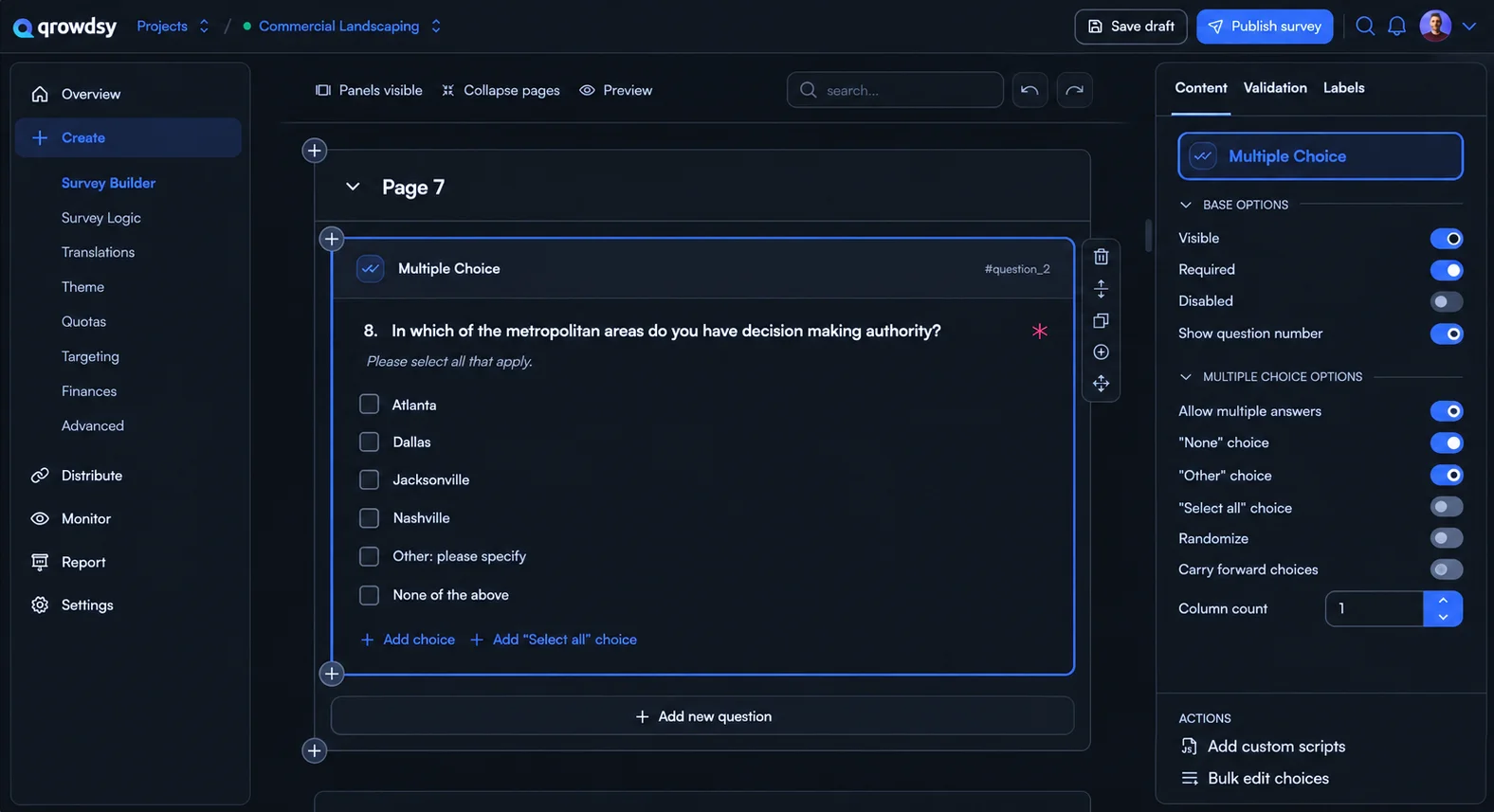Duplicate the question with the copy icon
The image size is (1494, 812).
pyautogui.click(x=1101, y=320)
